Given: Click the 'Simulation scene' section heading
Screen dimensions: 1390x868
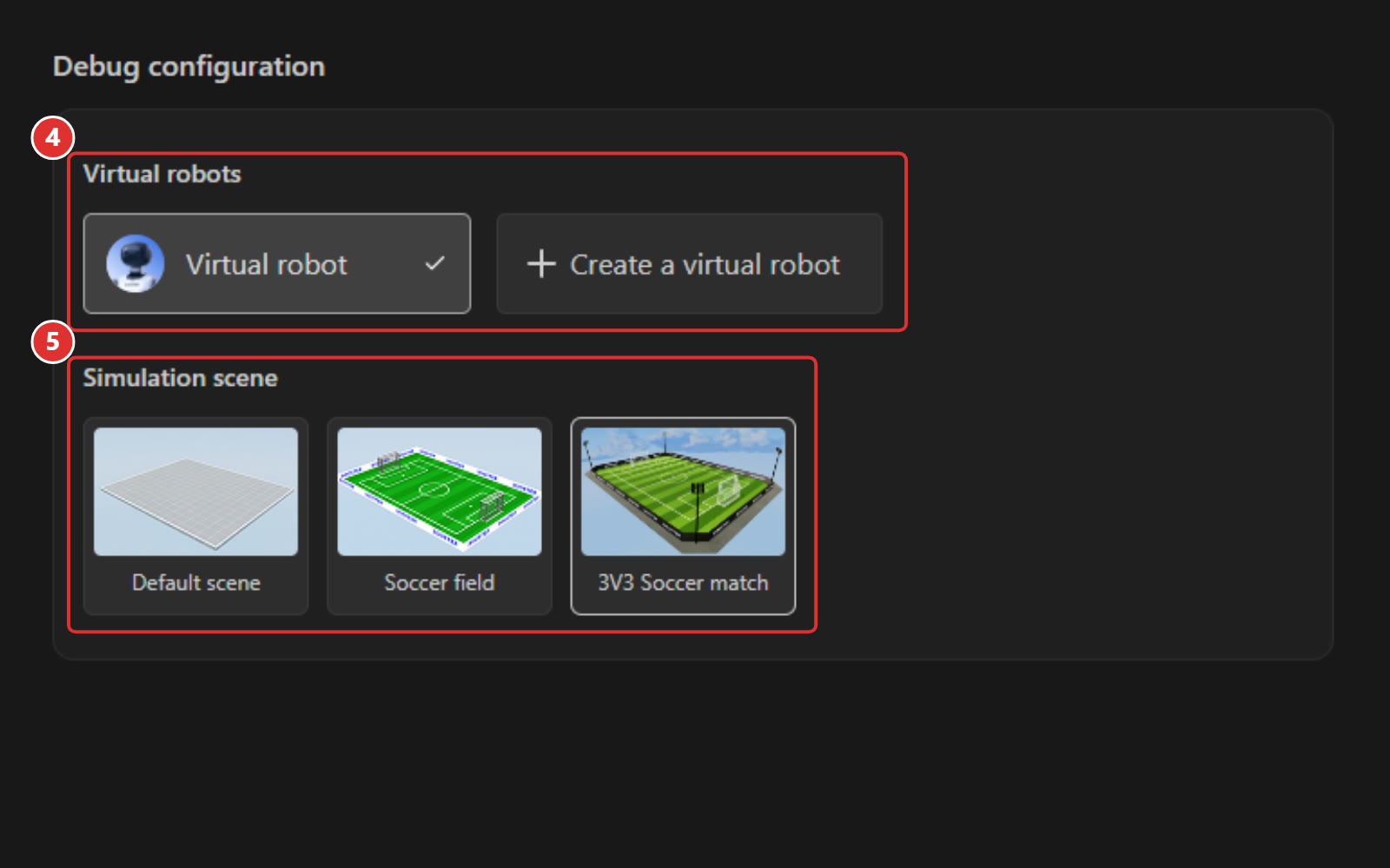Looking at the screenshot, I should click(181, 378).
